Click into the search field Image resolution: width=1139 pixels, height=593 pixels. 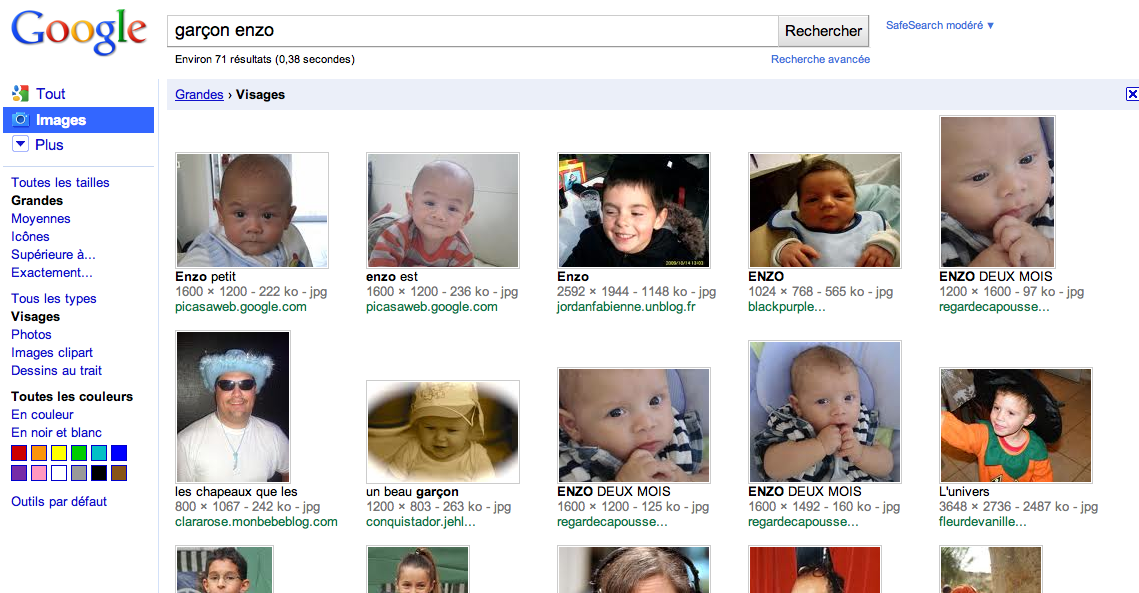point(470,31)
